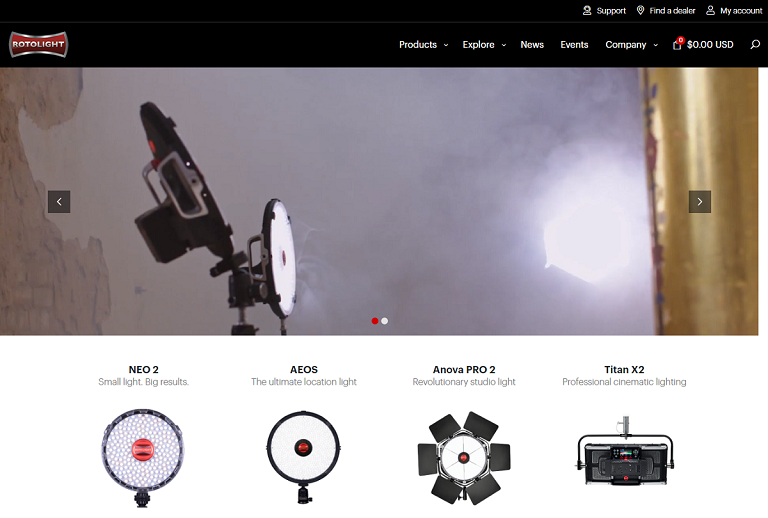Open the Products menu item
The image size is (768, 518).
(418, 45)
